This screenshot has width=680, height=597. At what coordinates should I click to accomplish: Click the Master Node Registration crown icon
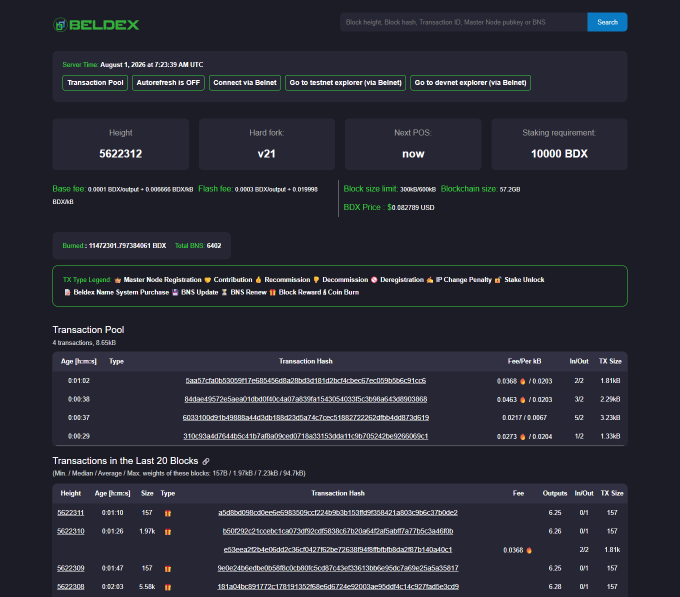pyautogui.click(x=118, y=280)
